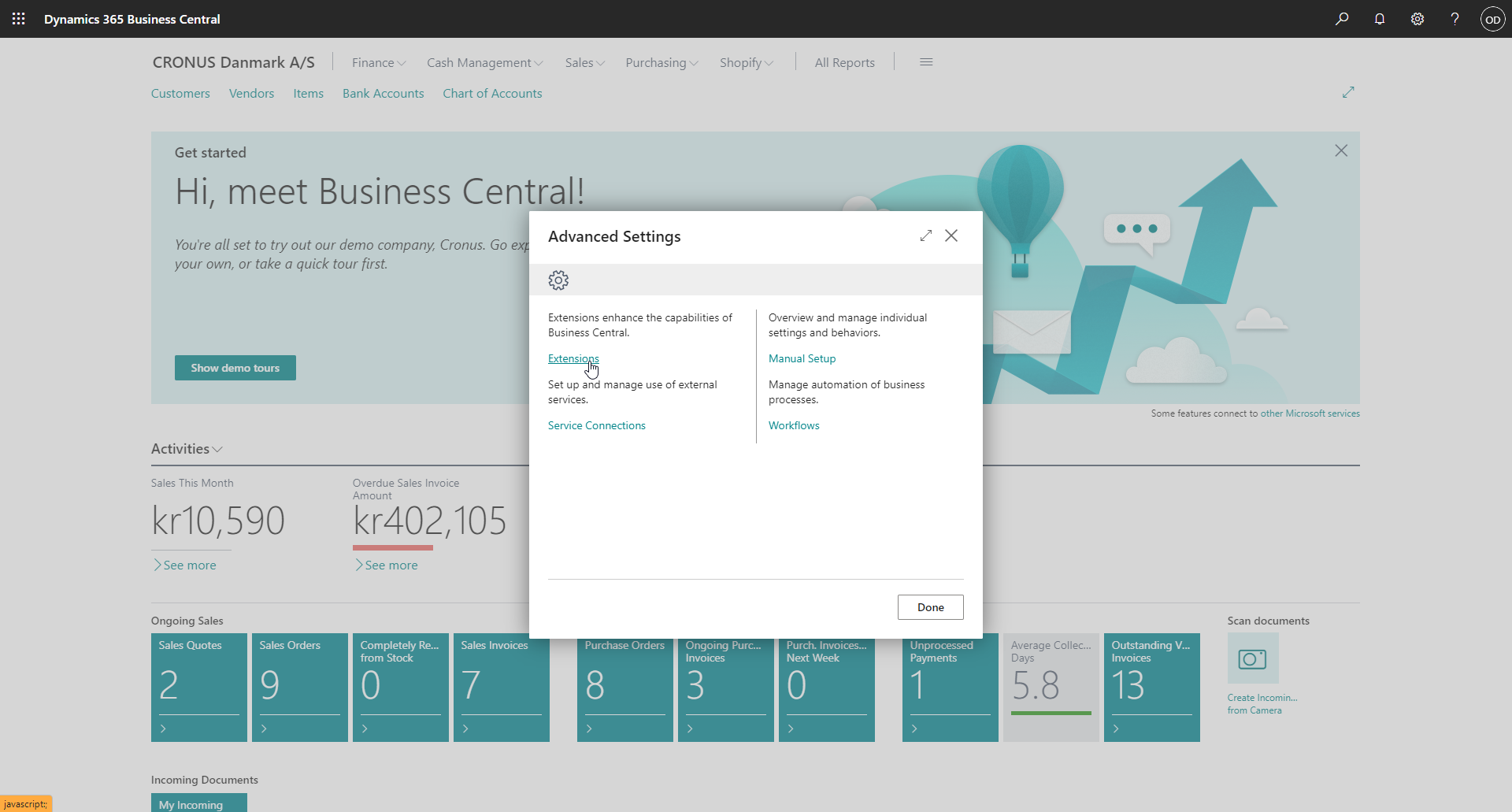Expand the Cash Management menu
The image size is (1512, 812).
pyautogui.click(x=484, y=62)
